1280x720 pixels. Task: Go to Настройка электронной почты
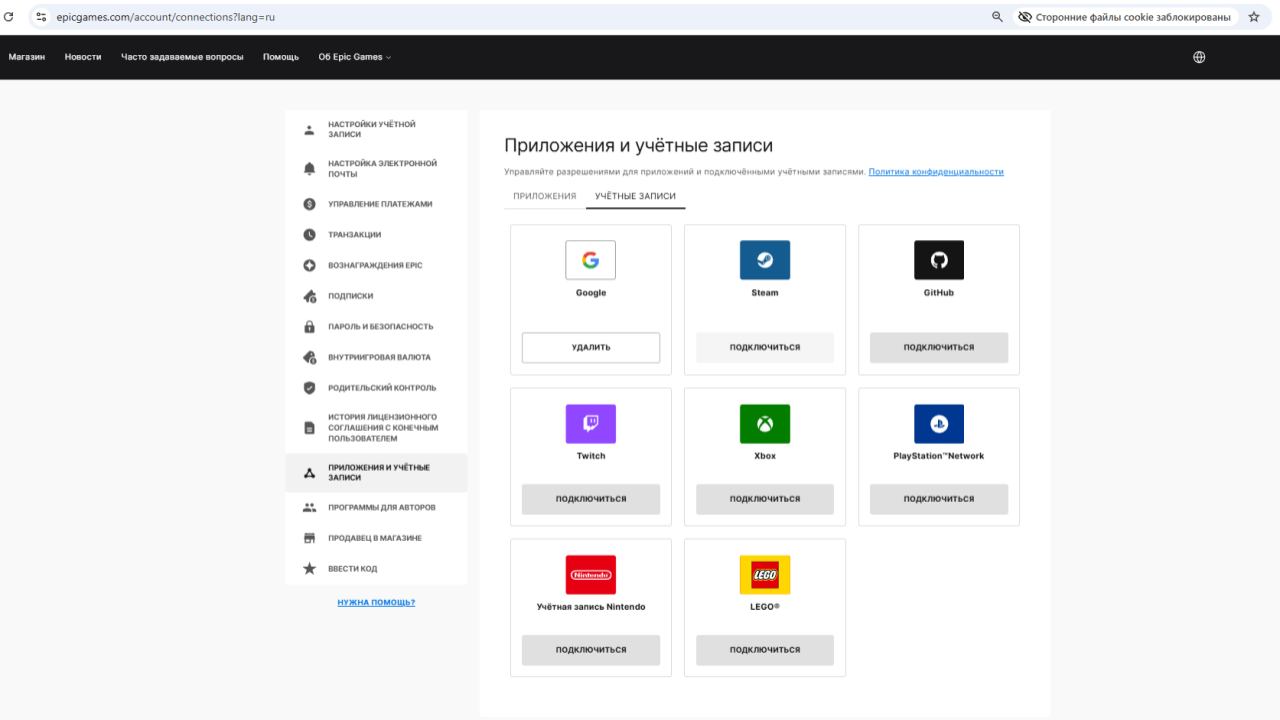tap(376, 169)
